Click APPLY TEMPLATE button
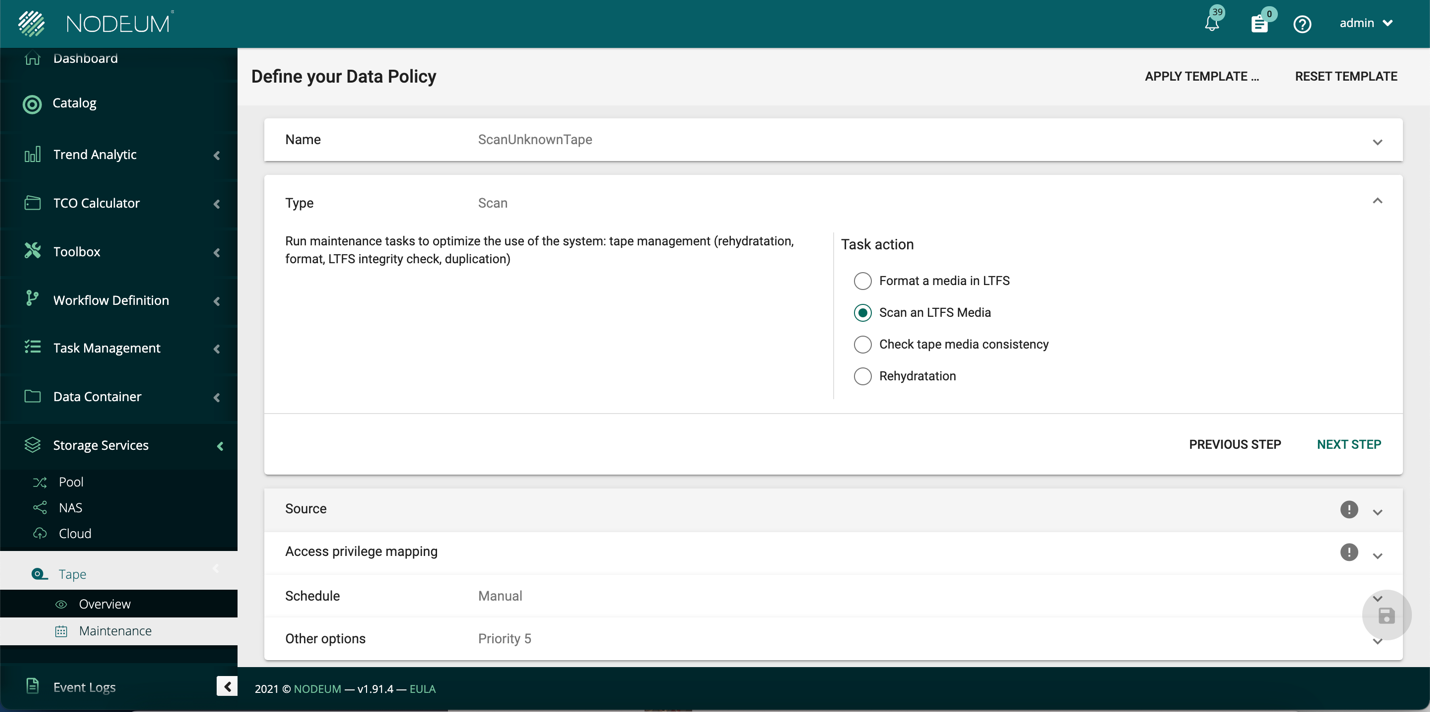 tap(1201, 76)
